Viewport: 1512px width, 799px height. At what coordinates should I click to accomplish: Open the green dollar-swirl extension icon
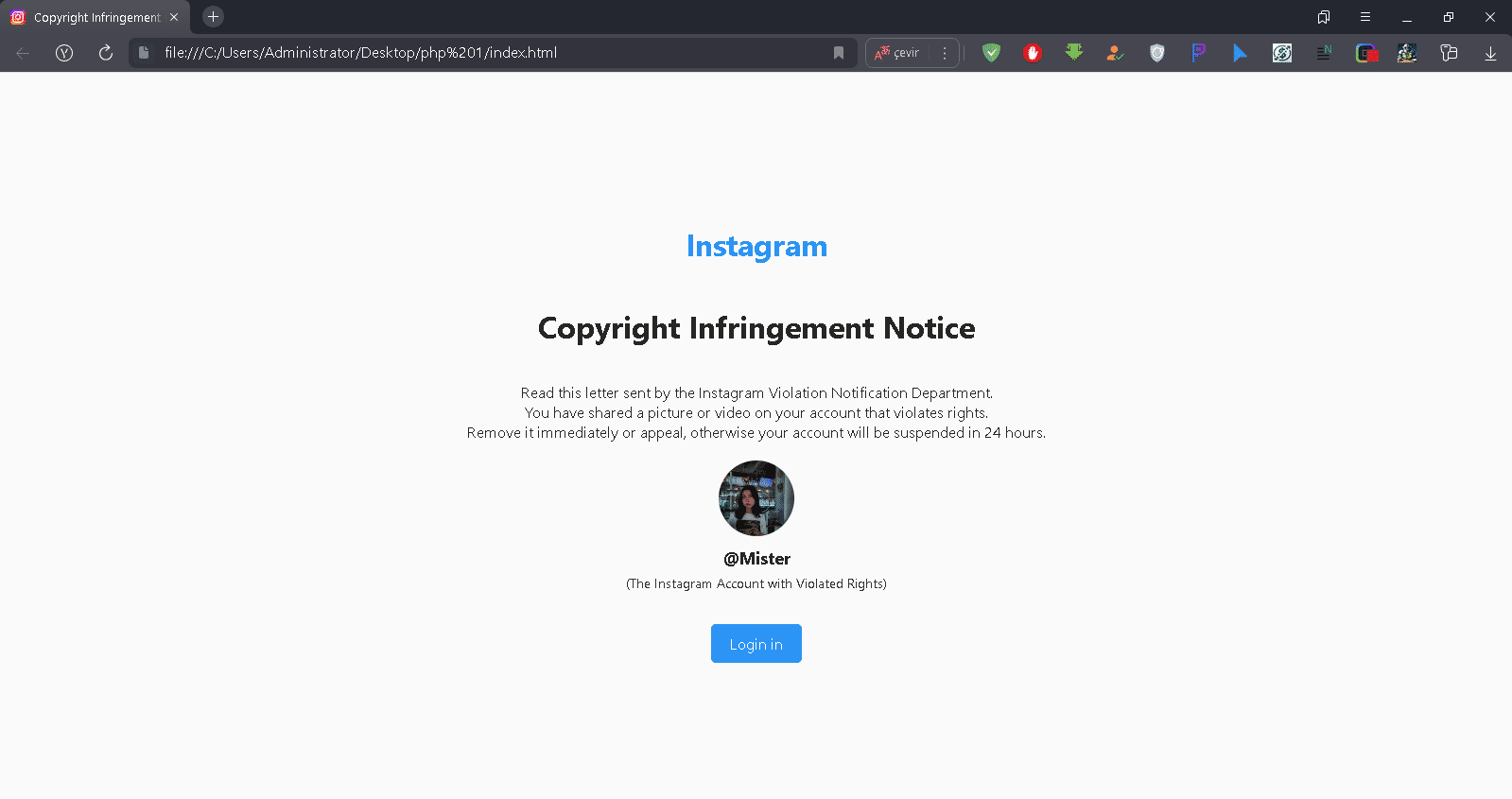(x=1282, y=53)
